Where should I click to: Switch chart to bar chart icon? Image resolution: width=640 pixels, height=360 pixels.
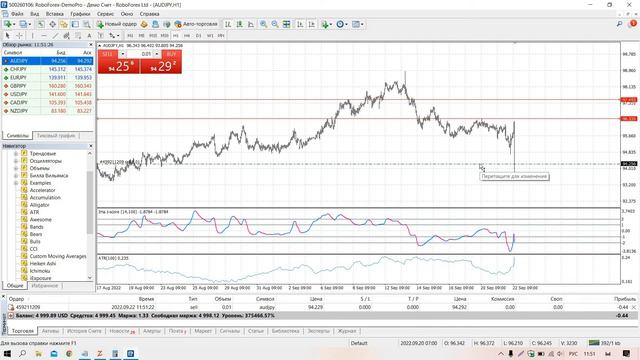click(228, 24)
